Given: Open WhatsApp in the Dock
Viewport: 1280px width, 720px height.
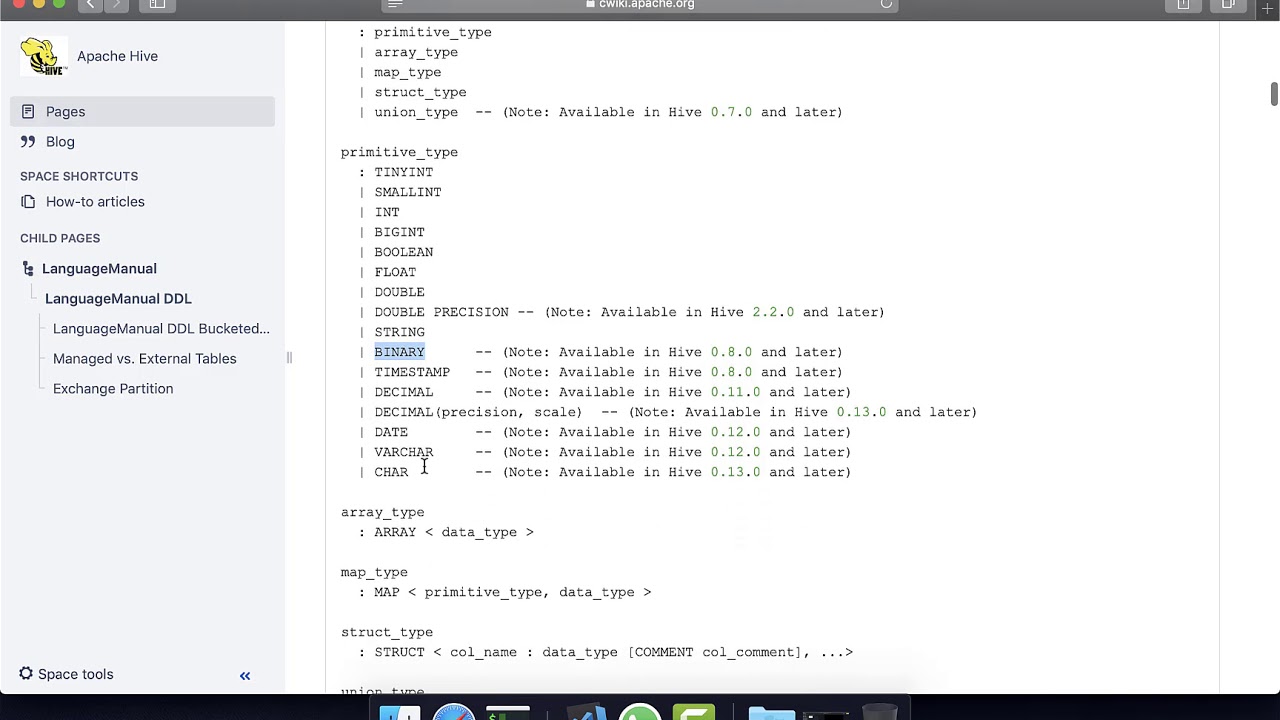Looking at the screenshot, I should (640, 713).
